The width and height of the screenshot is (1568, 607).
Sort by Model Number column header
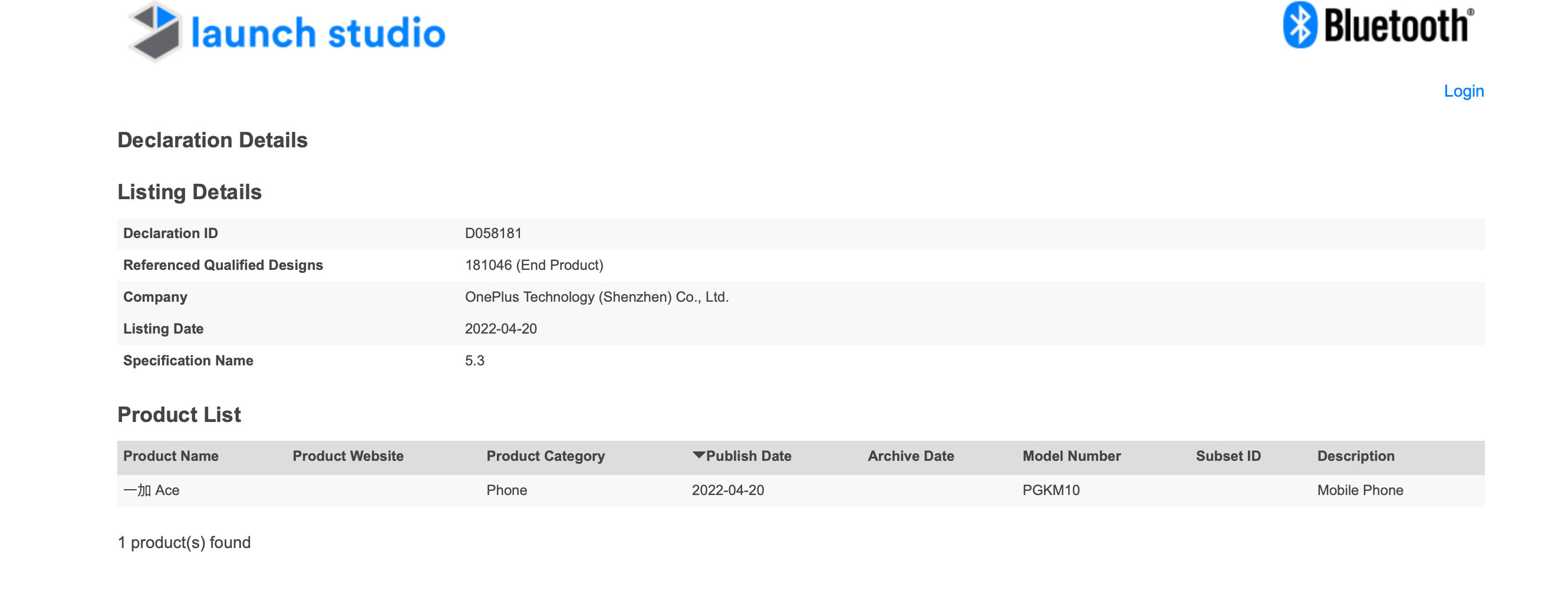[x=1071, y=456]
